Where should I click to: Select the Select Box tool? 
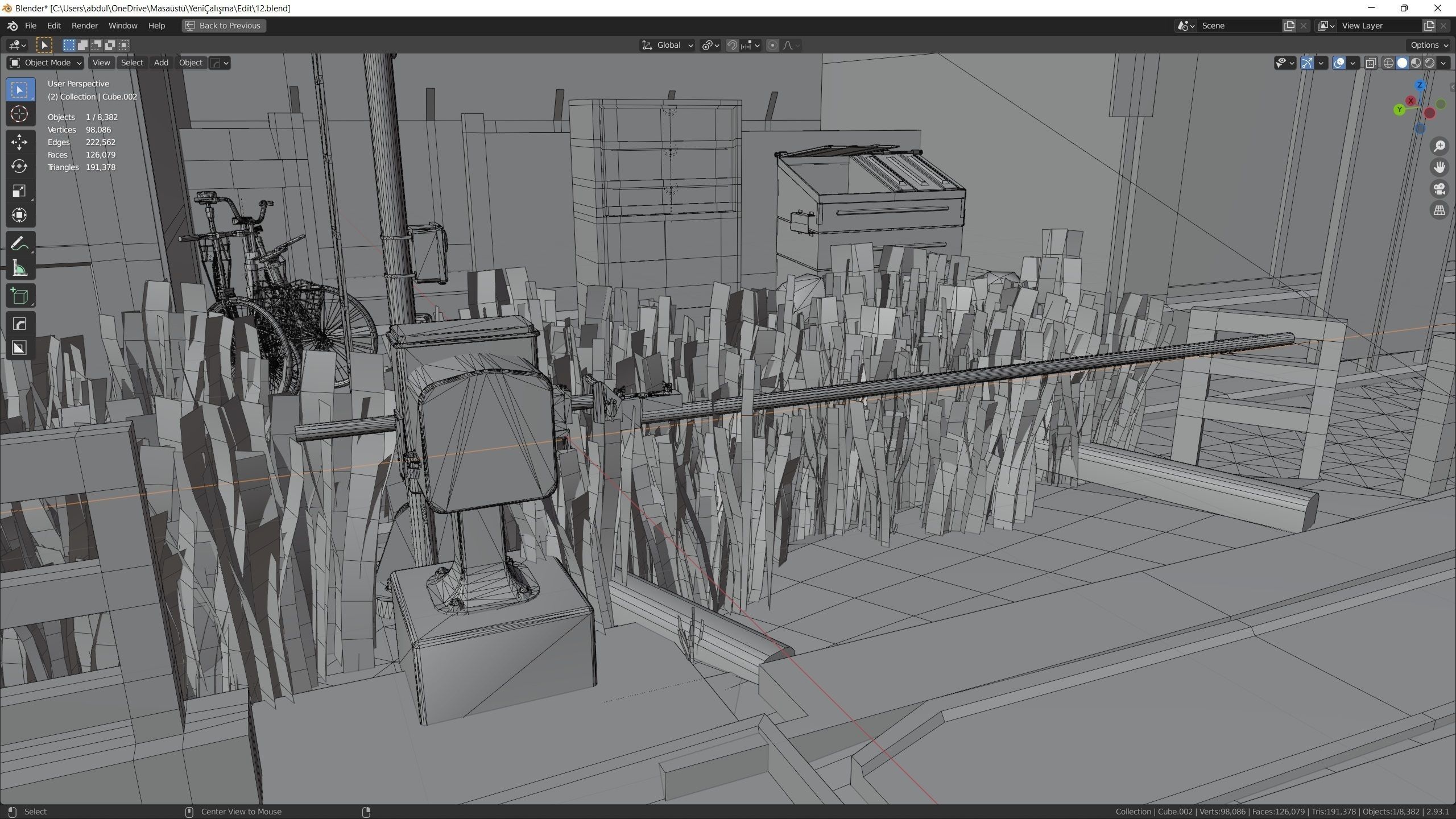(x=19, y=90)
